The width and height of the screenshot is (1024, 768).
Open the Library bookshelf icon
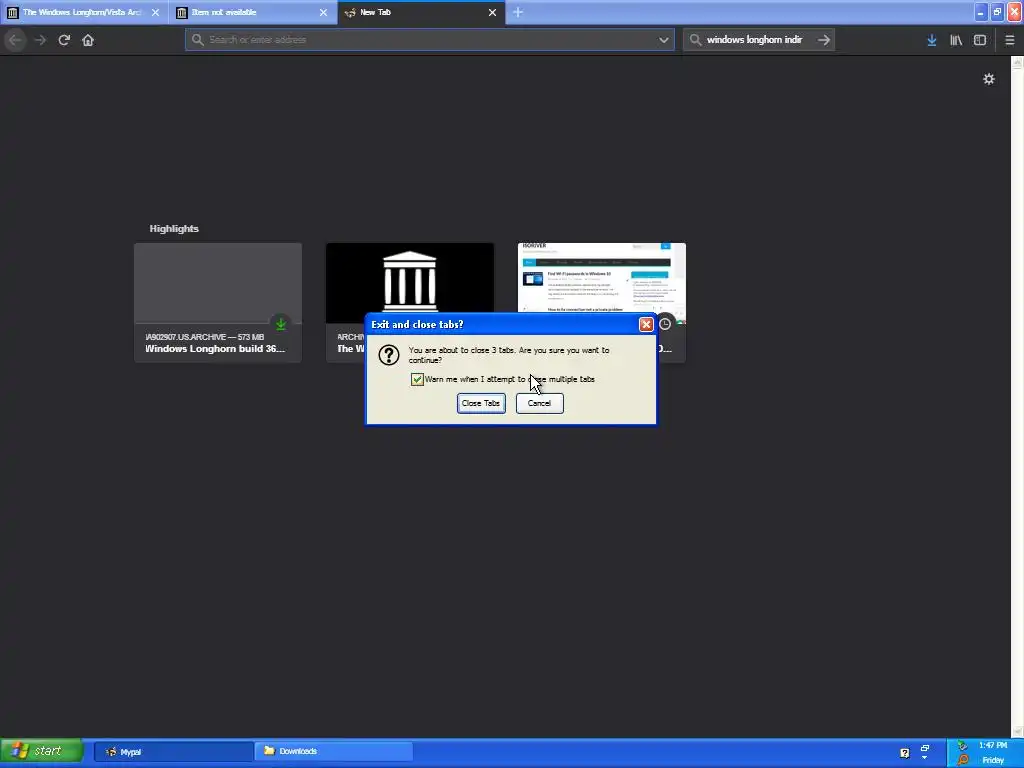click(956, 40)
